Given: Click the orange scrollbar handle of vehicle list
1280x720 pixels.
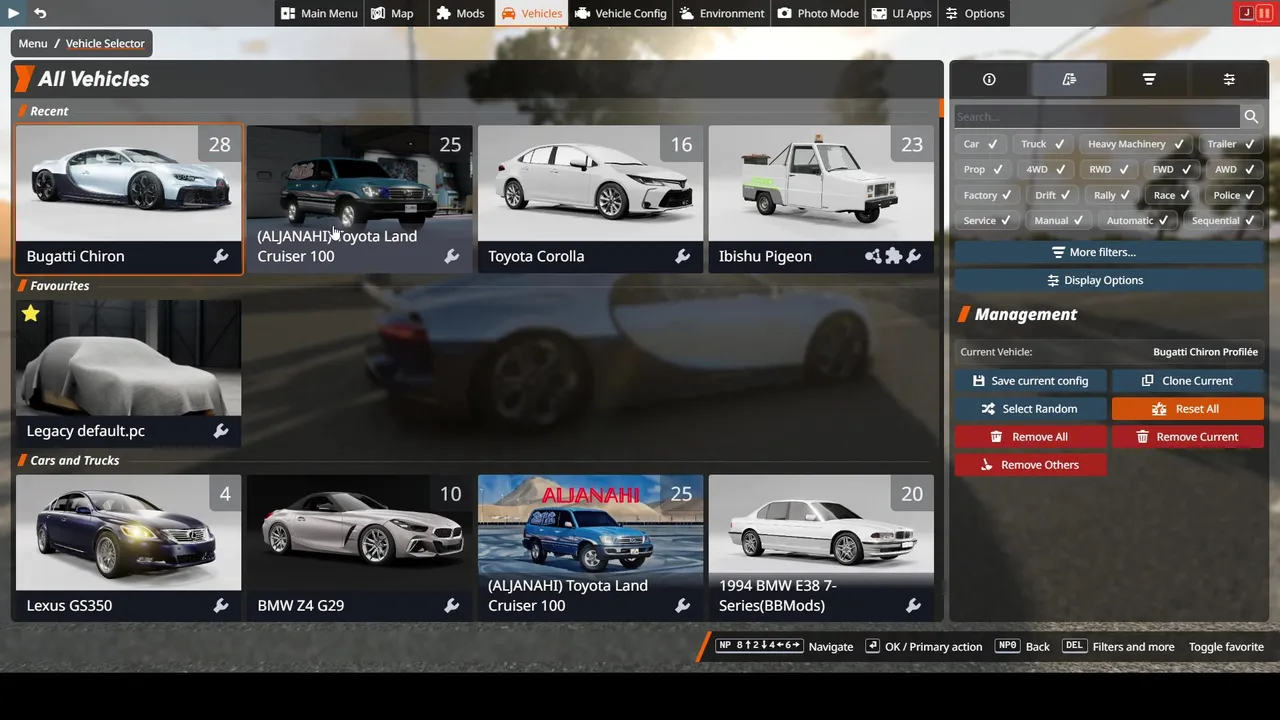Looking at the screenshot, I should click(x=941, y=108).
